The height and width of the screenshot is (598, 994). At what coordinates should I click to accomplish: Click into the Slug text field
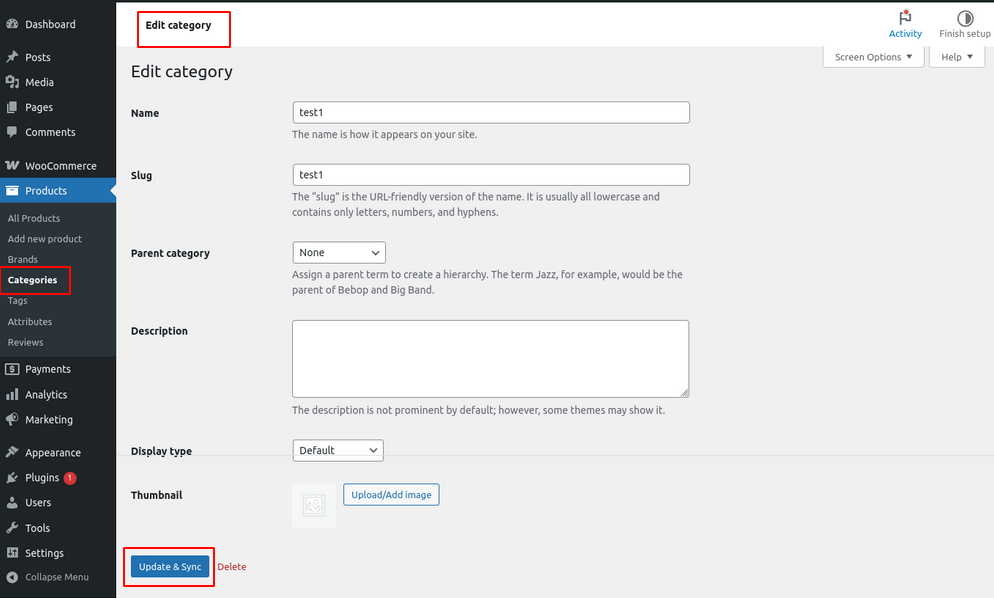[490, 175]
